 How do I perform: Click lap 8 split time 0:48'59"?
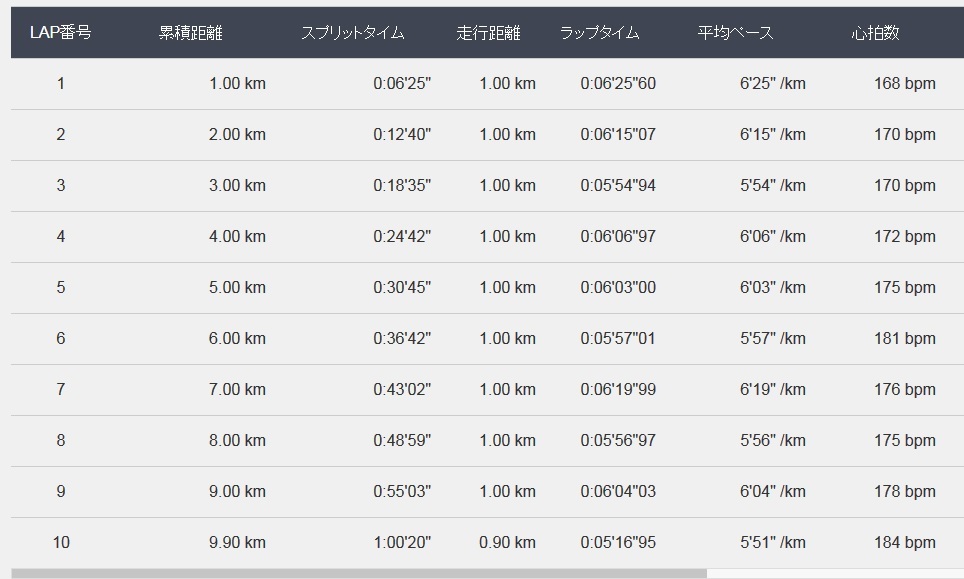(402, 440)
